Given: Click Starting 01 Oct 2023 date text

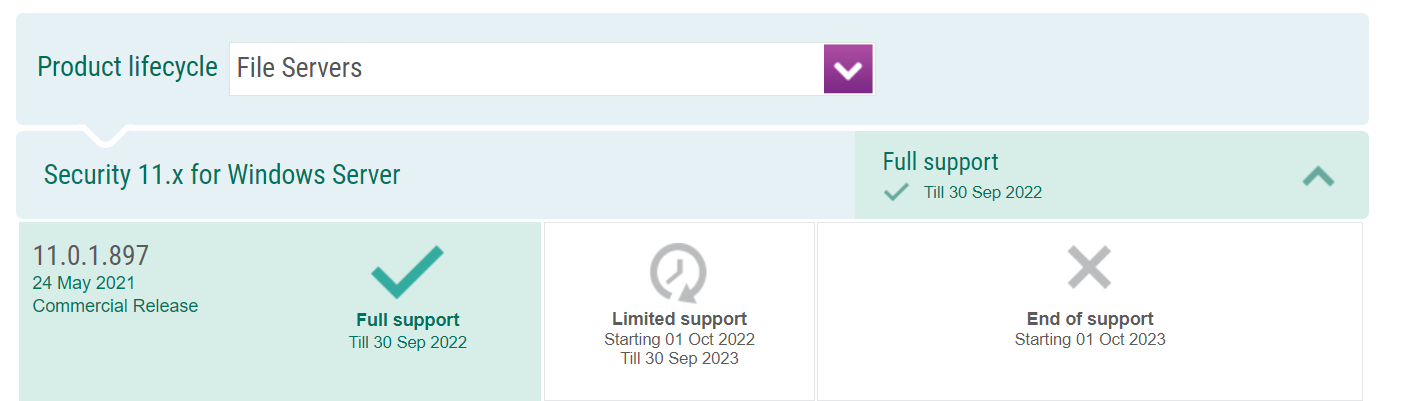Looking at the screenshot, I should (1090, 339).
